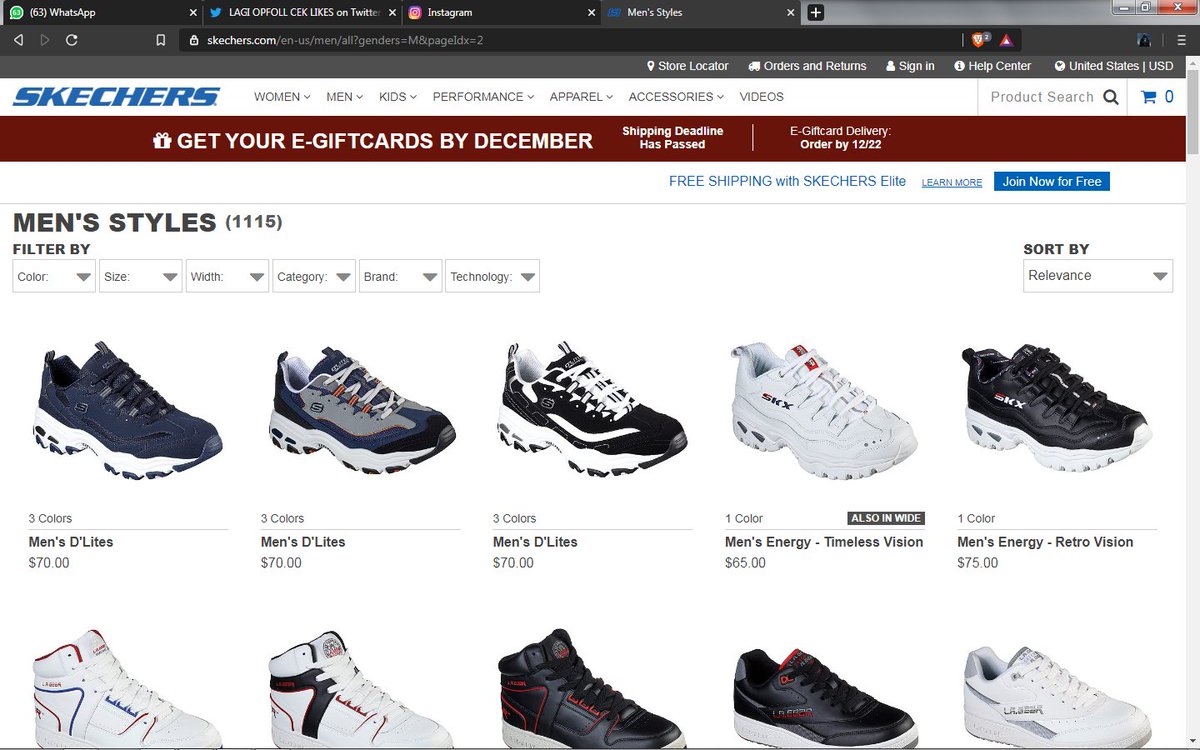1200x750 pixels.
Task: Close the Twitter tab
Action: (x=391, y=13)
